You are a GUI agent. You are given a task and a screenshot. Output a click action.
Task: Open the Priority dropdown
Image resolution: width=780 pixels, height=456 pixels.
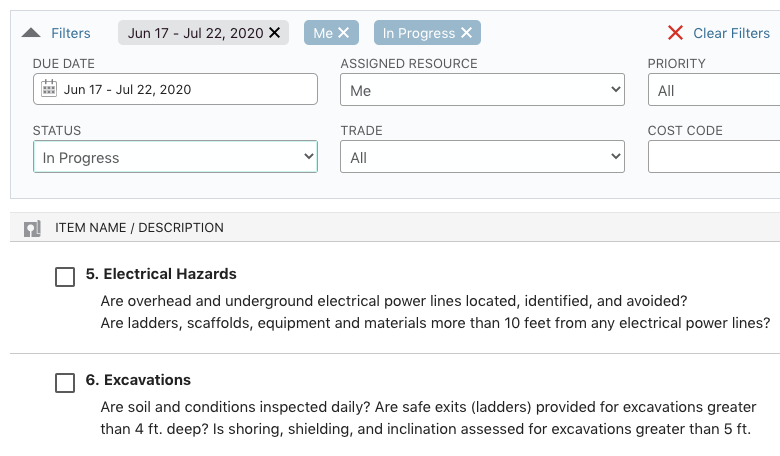pyautogui.click(x=714, y=90)
